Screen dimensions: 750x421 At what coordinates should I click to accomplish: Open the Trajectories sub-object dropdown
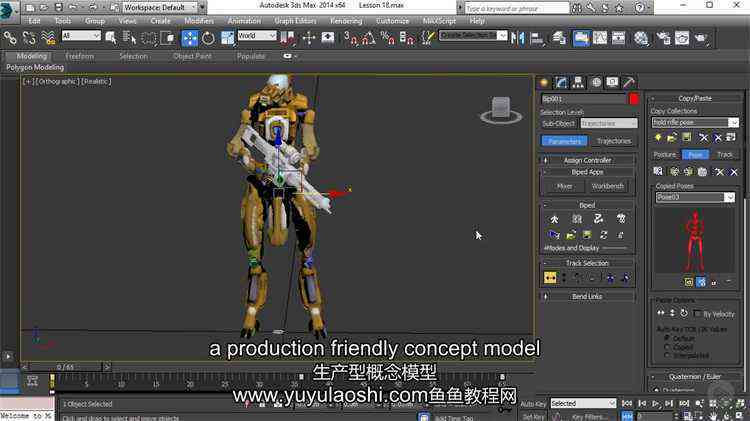[x=609, y=123]
